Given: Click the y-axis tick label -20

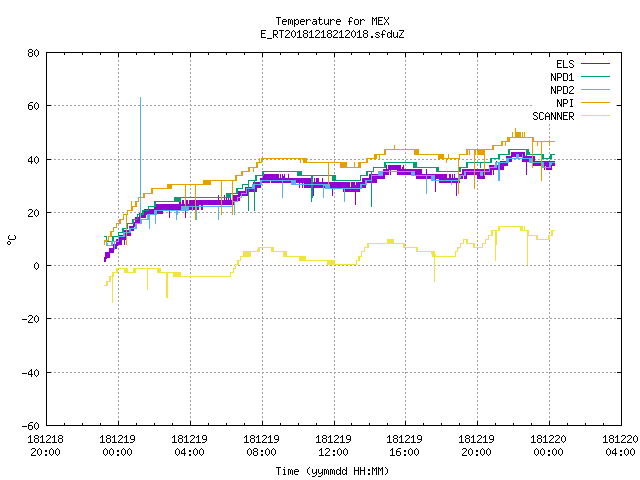Looking at the screenshot, I should pyautogui.click(x=31, y=319).
